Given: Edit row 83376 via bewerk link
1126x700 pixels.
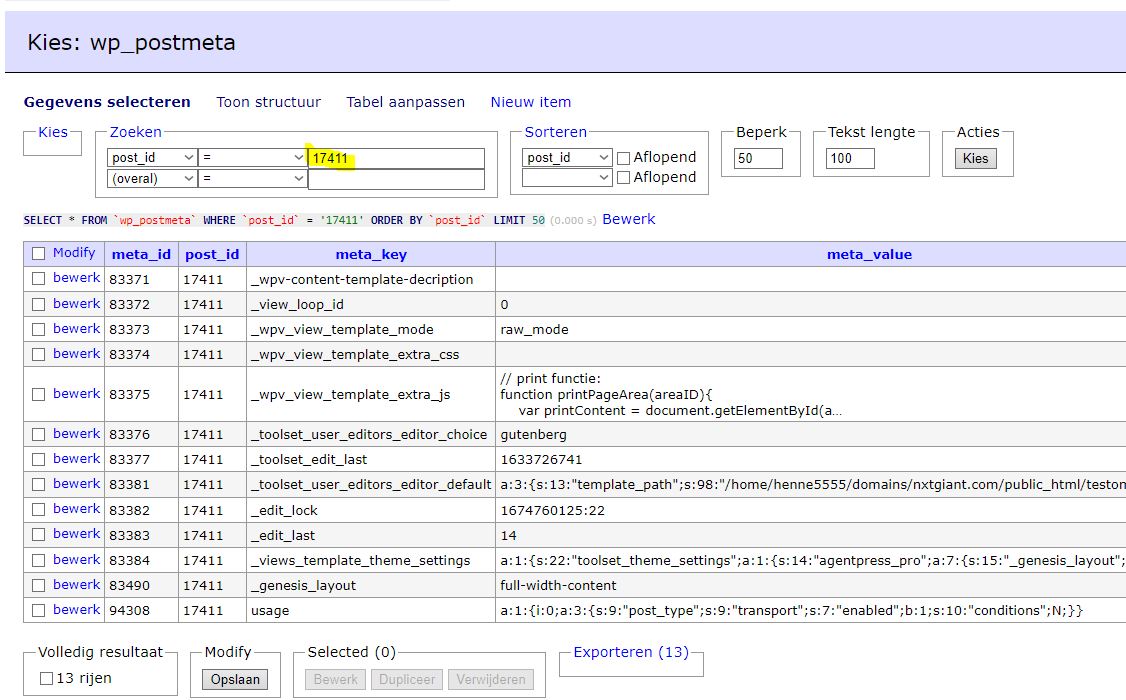Looking at the screenshot, I should (76, 434).
